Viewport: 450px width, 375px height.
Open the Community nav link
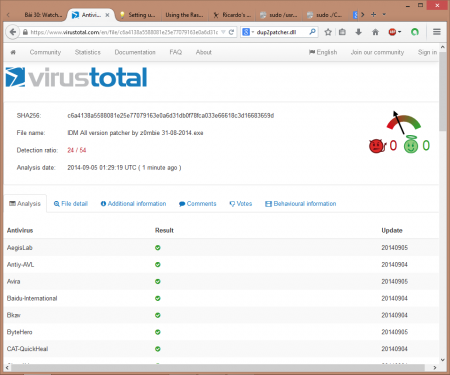[x=45, y=52]
